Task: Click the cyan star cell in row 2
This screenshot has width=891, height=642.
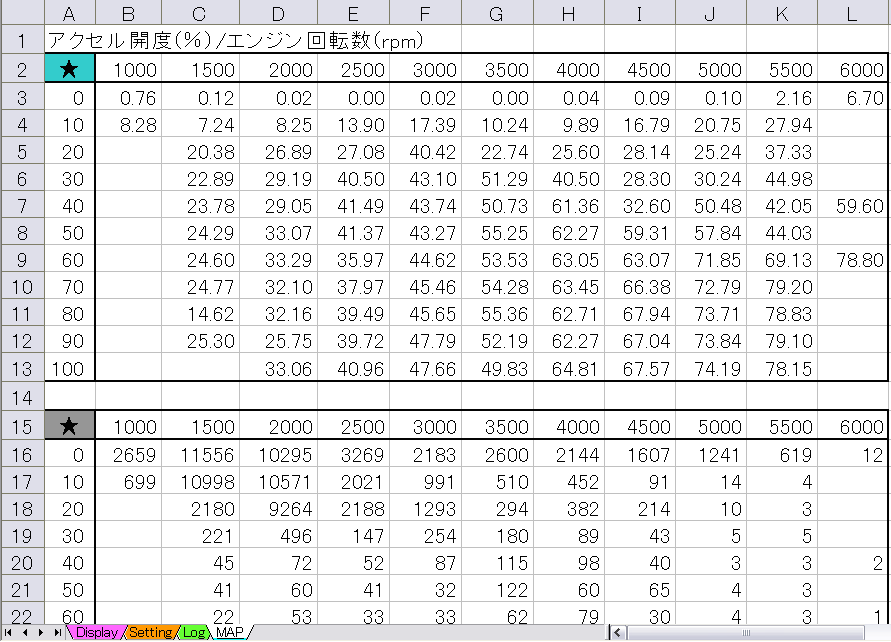Action: point(70,69)
